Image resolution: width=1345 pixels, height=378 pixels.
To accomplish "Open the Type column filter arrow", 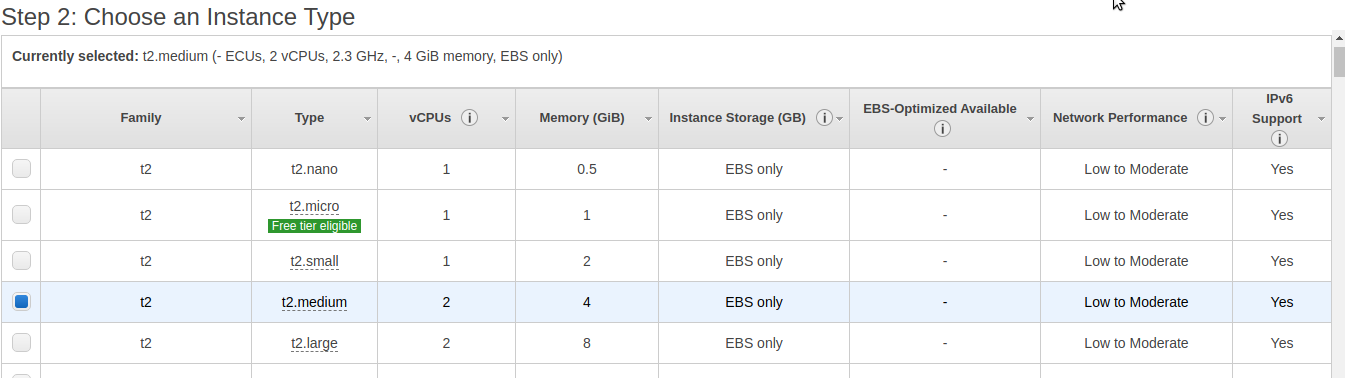I will 367,119.
